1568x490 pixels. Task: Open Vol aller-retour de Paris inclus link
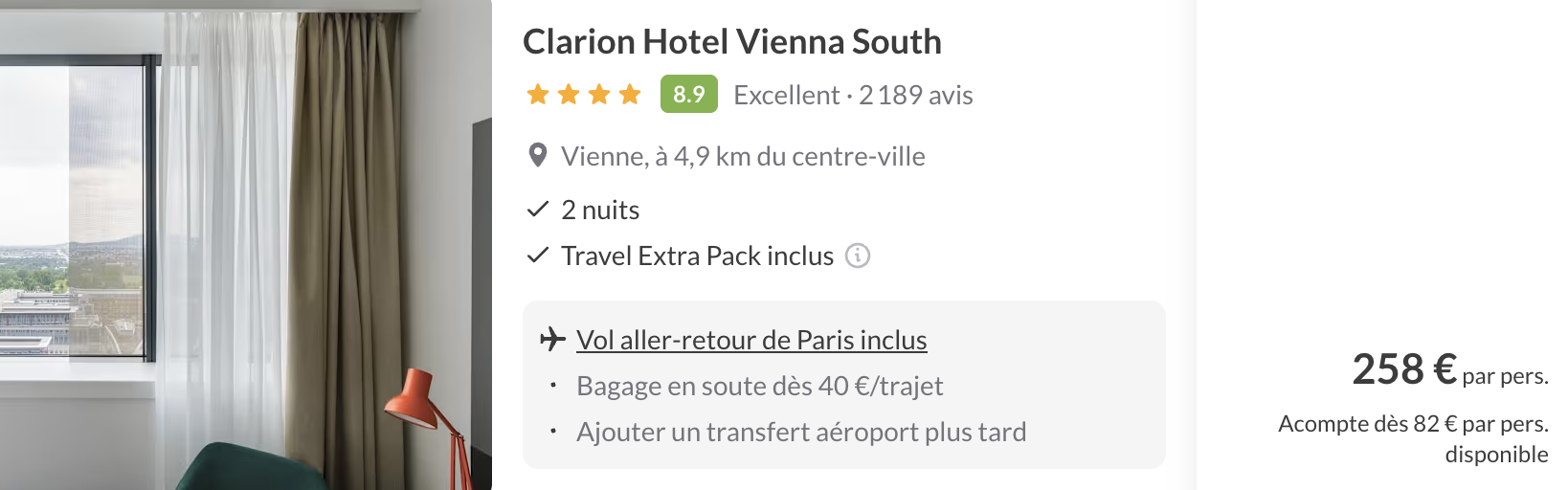click(751, 340)
